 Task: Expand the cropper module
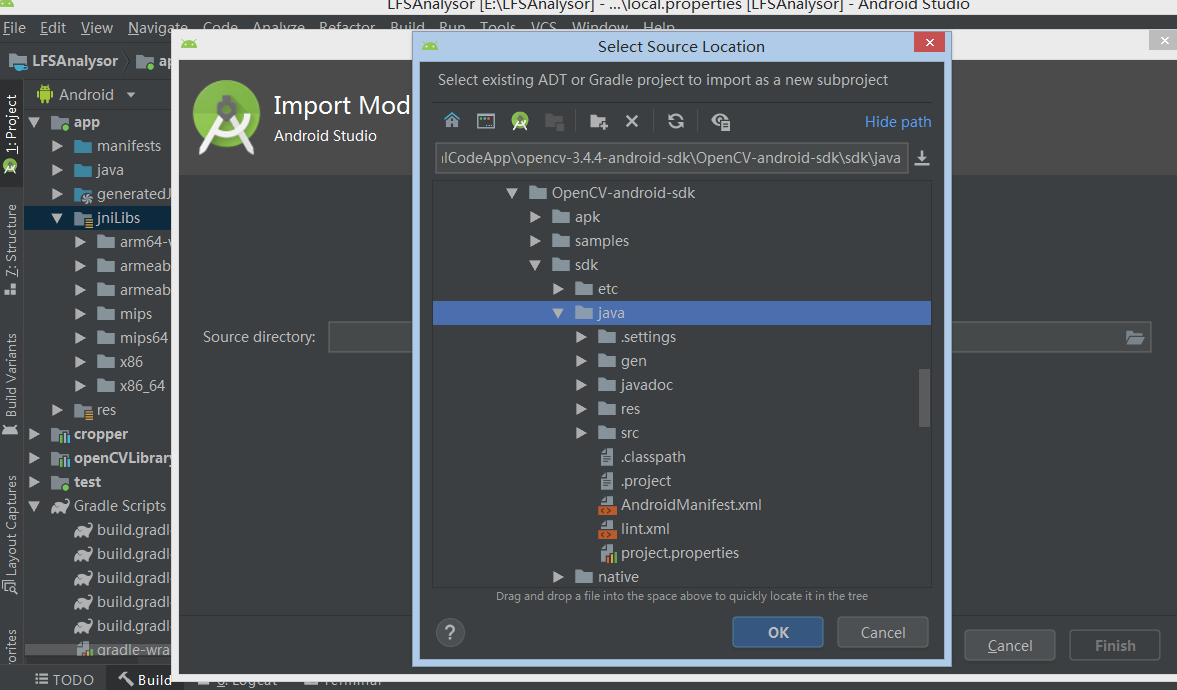tap(35, 434)
